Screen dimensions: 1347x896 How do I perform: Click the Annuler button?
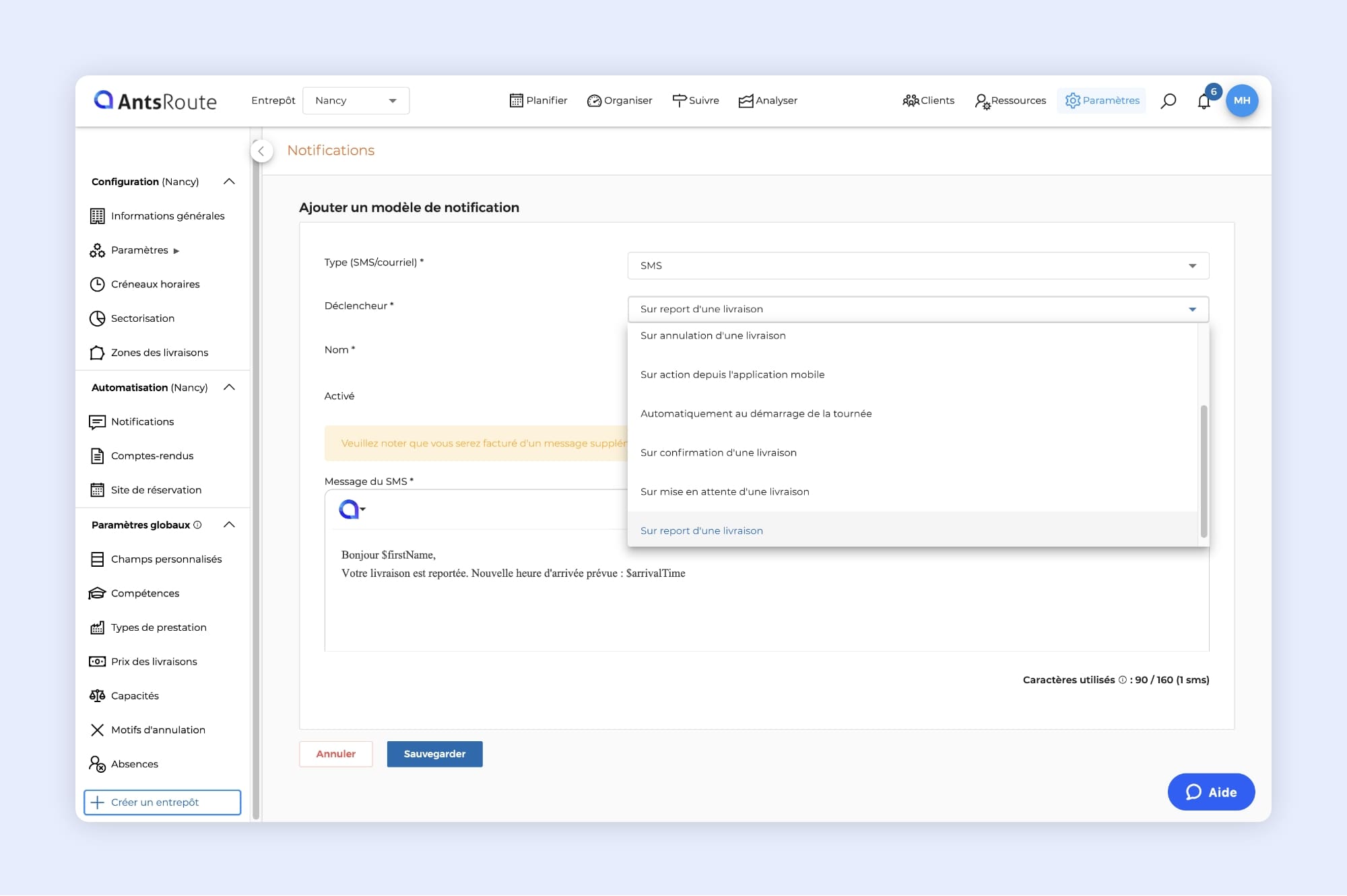tap(335, 754)
